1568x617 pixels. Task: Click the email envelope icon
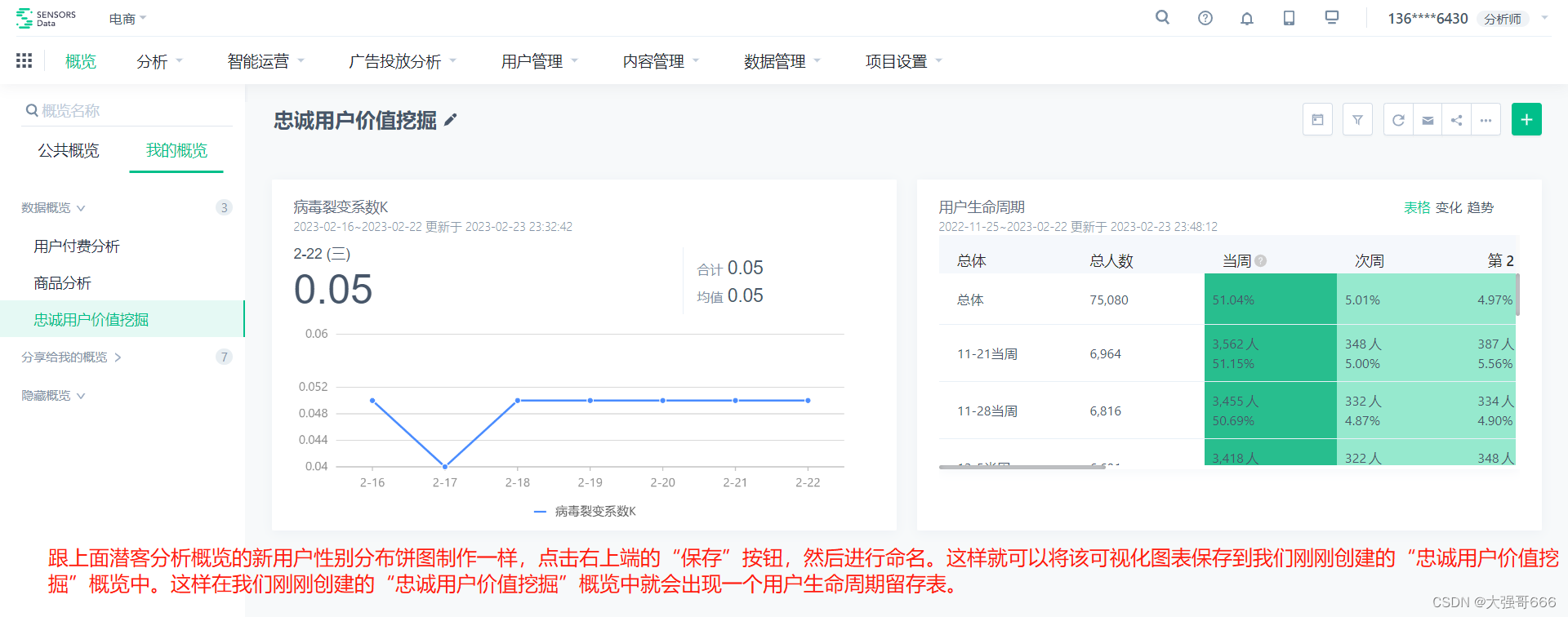coord(1428,120)
